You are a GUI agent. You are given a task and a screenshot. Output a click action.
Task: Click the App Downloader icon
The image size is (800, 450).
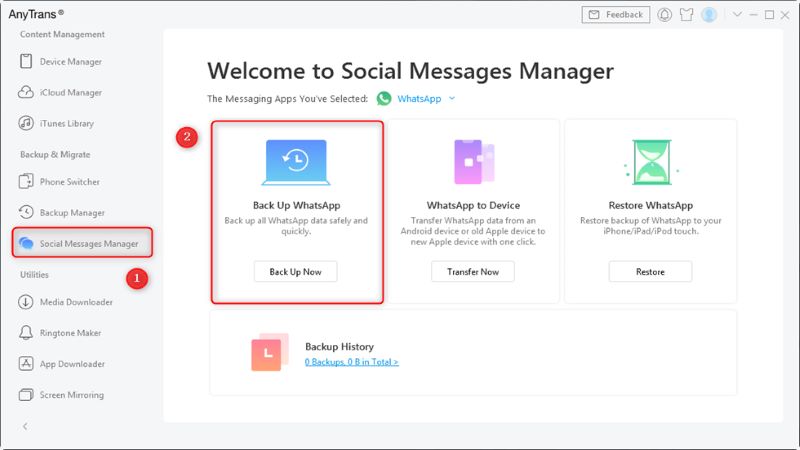pyautogui.click(x=26, y=363)
